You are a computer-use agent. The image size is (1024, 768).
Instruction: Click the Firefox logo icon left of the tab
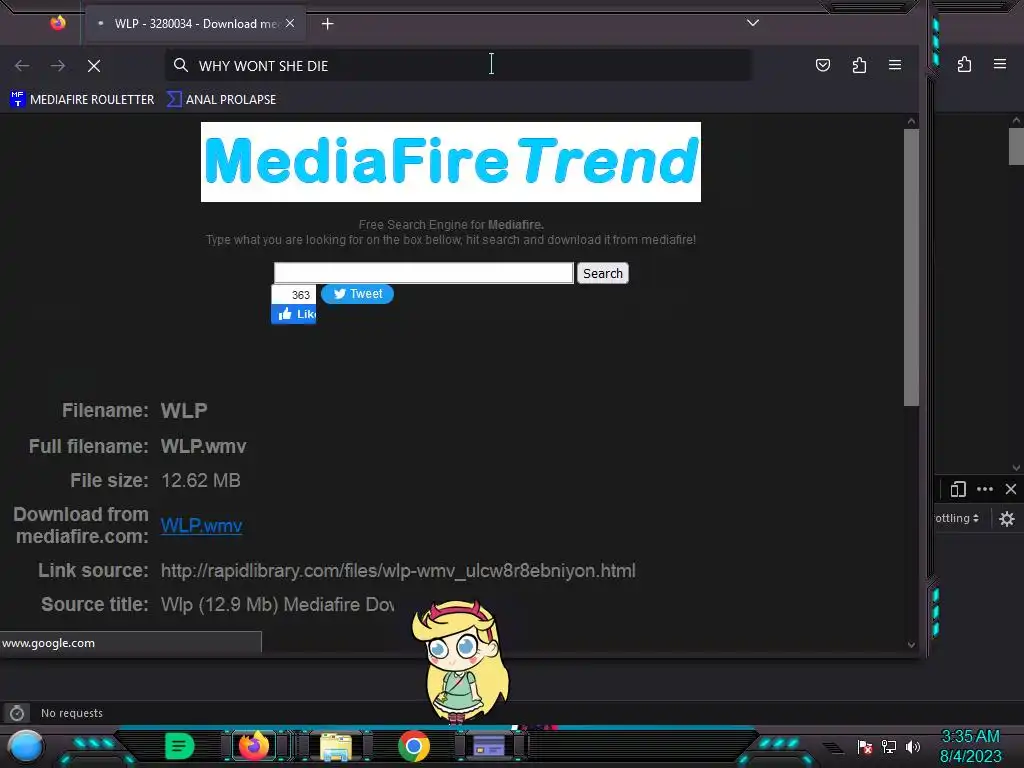point(58,23)
